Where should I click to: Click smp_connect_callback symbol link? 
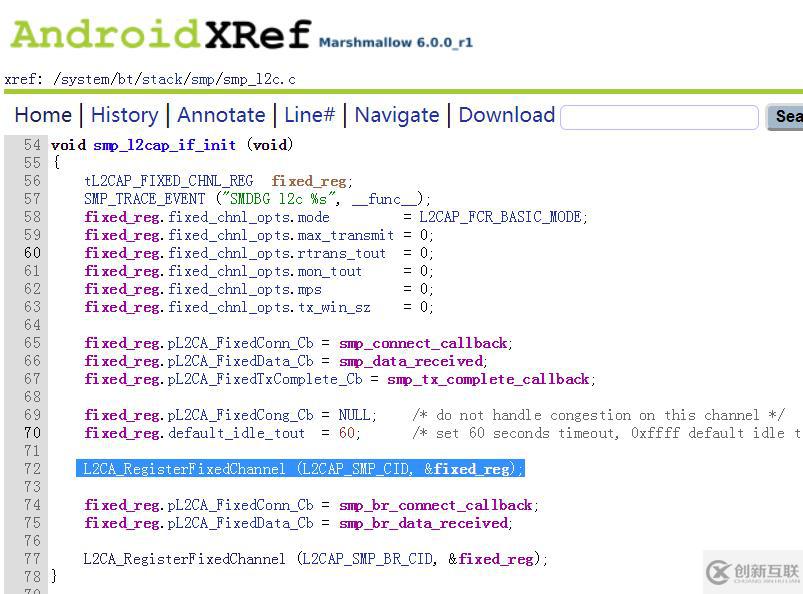coord(423,343)
